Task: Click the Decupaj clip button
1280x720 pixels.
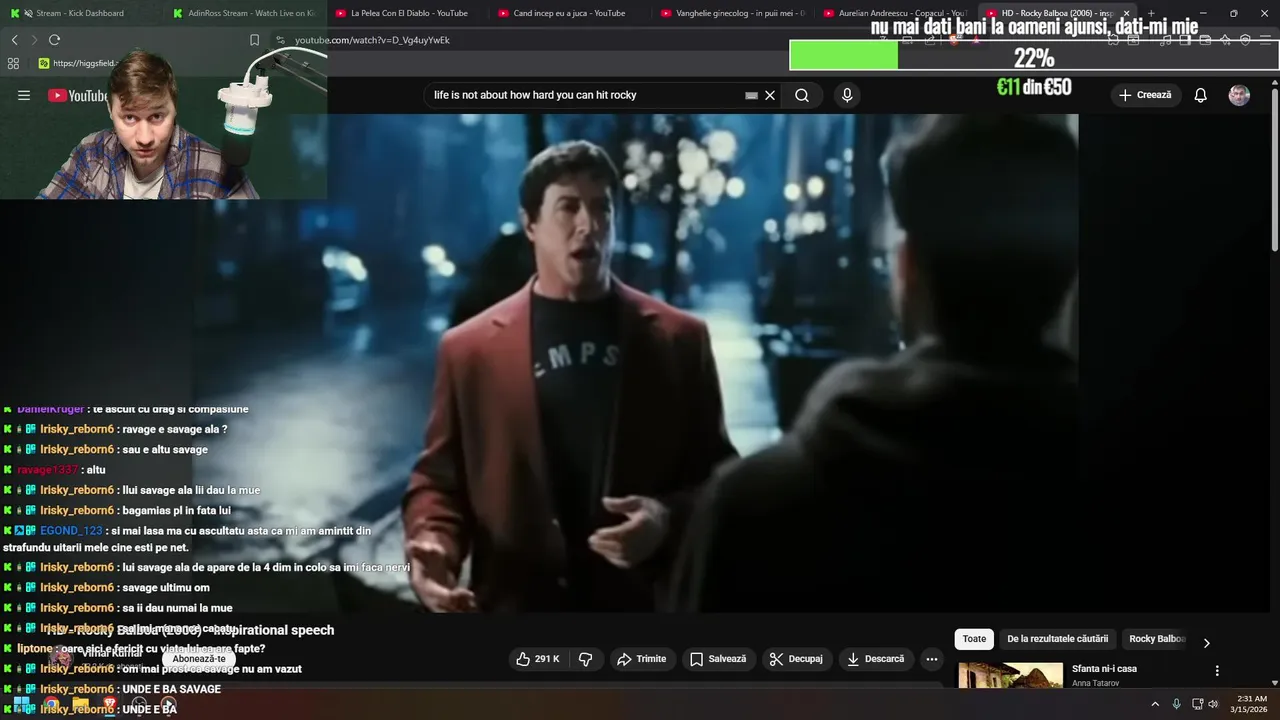Action: [x=796, y=659]
